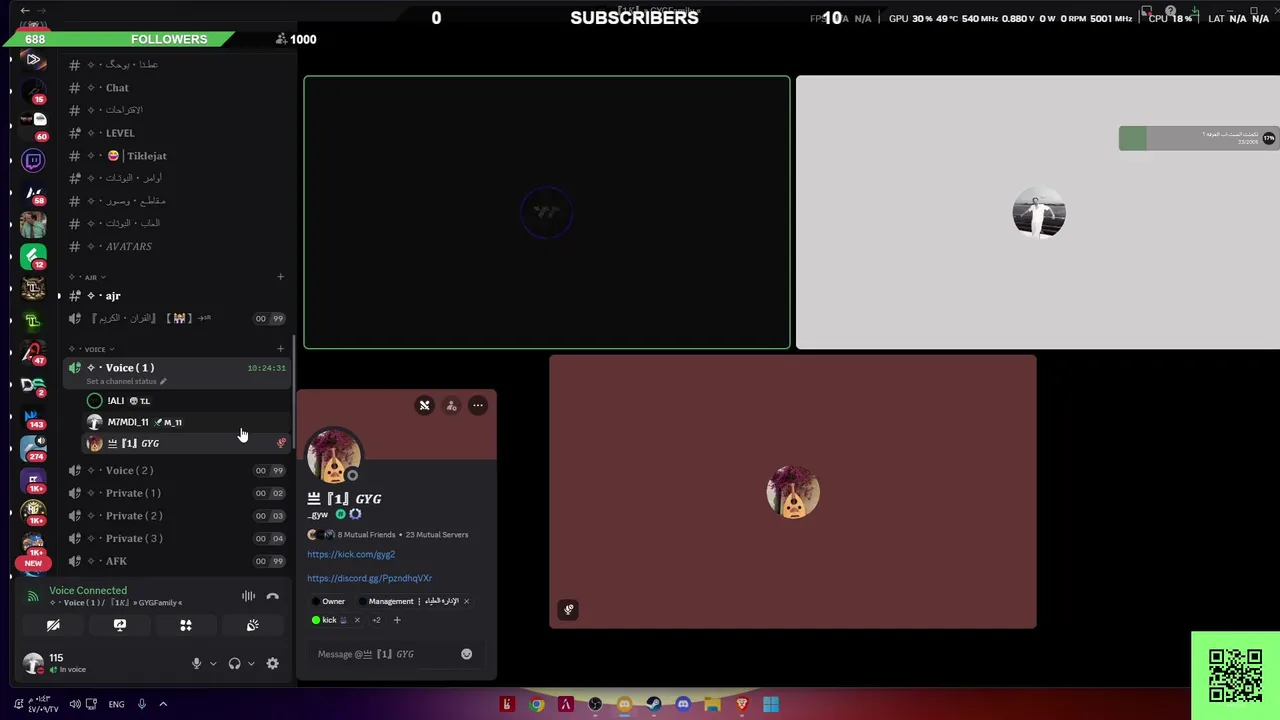Join the Private ( 1 ) voice channel
1280x720 pixels.
coord(176,493)
